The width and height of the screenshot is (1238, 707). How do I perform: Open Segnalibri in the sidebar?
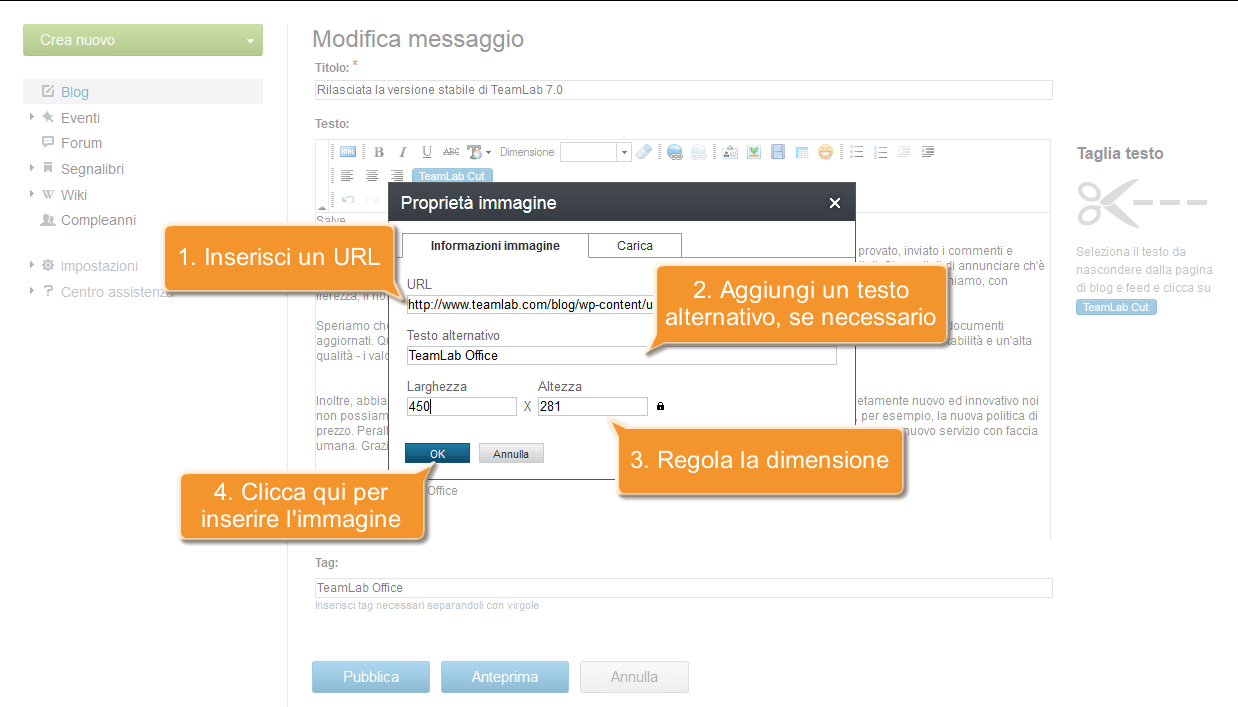92,169
